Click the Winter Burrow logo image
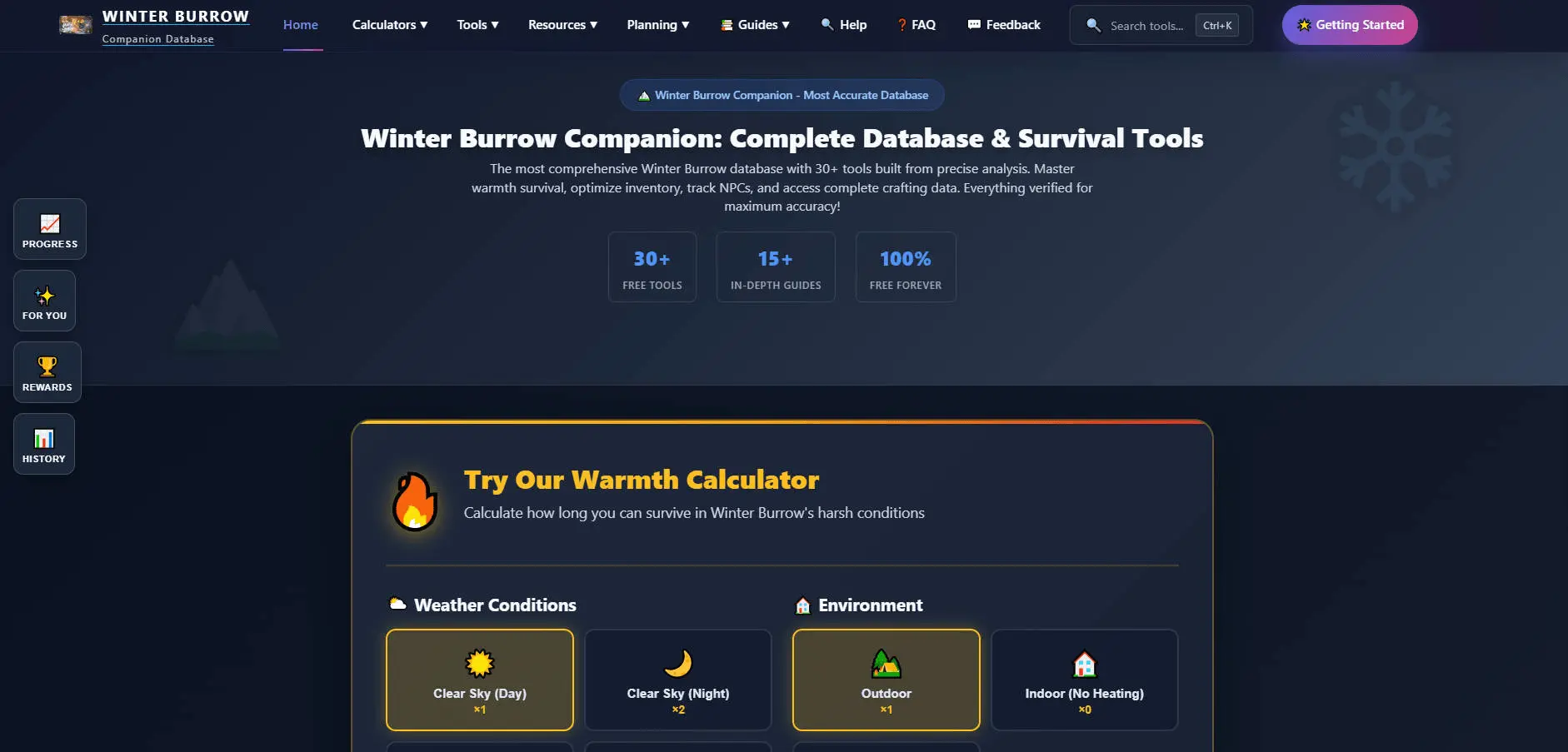This screenshot has width=1568, height=752. [x=76, y=24]
